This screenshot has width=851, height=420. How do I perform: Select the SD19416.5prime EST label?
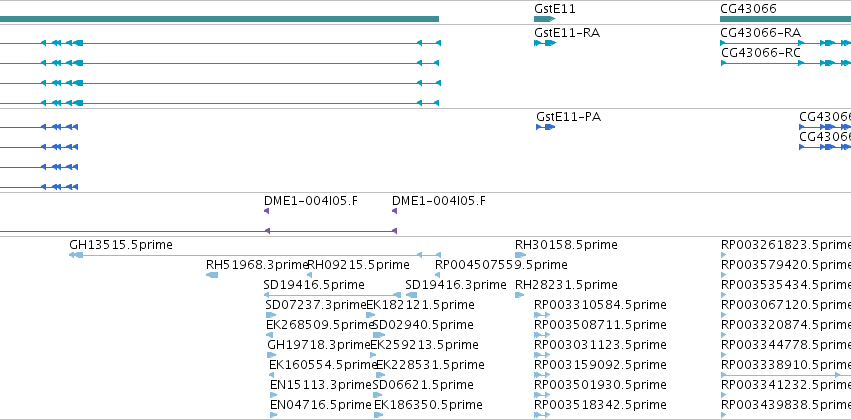point(314,285)
